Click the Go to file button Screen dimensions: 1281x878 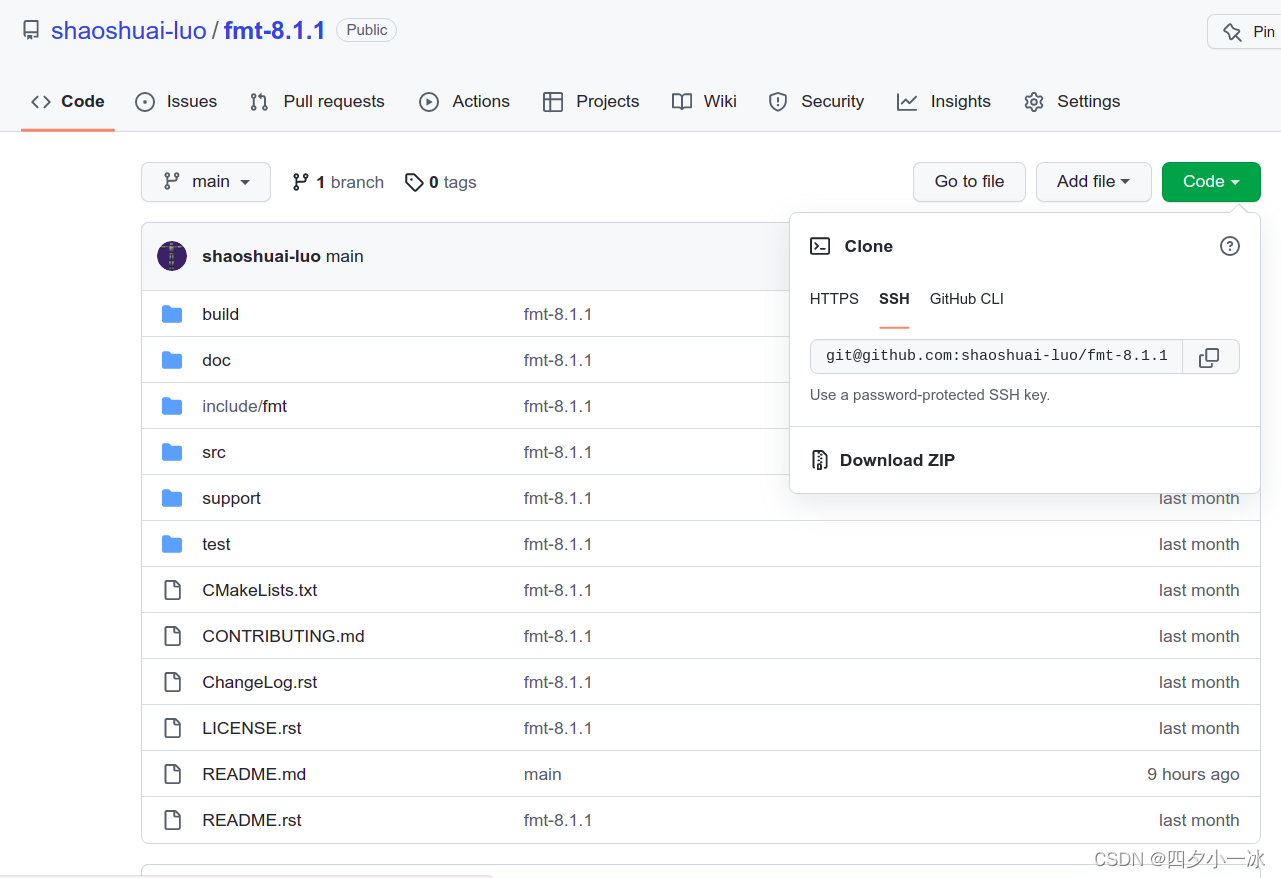tap(969, 182)
